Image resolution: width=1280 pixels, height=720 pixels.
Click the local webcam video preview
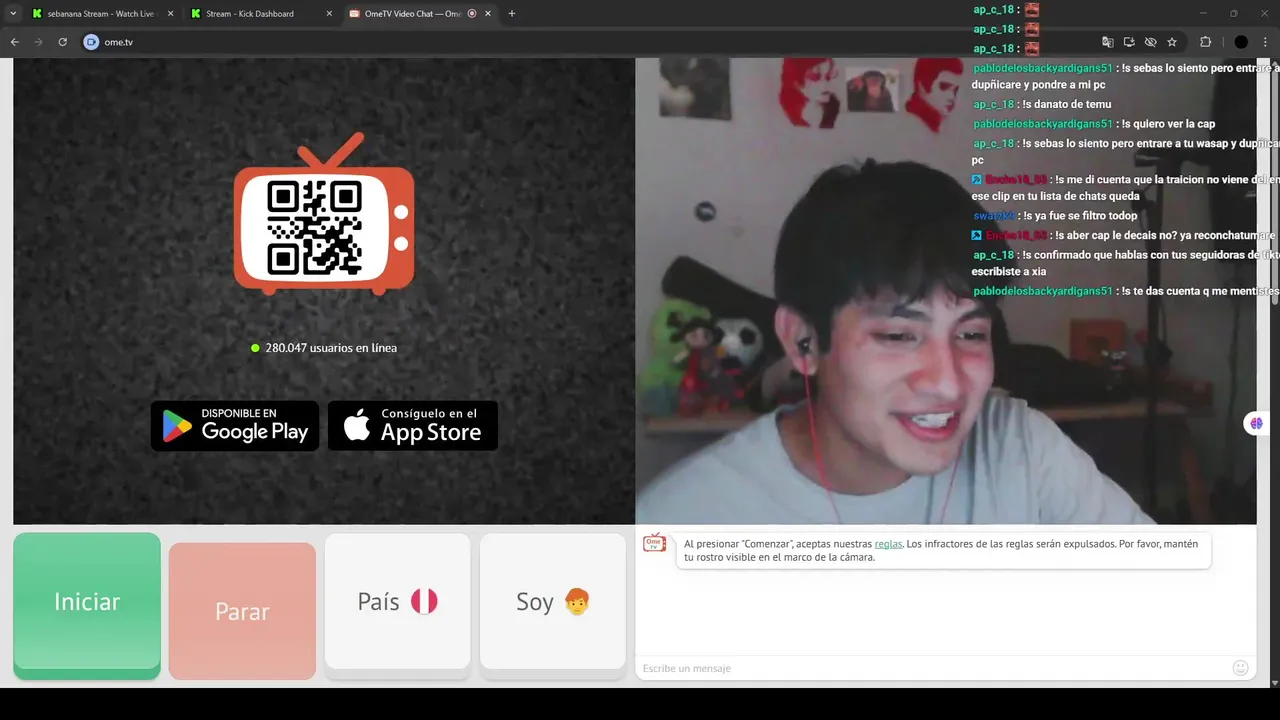(x=946, y=291)
